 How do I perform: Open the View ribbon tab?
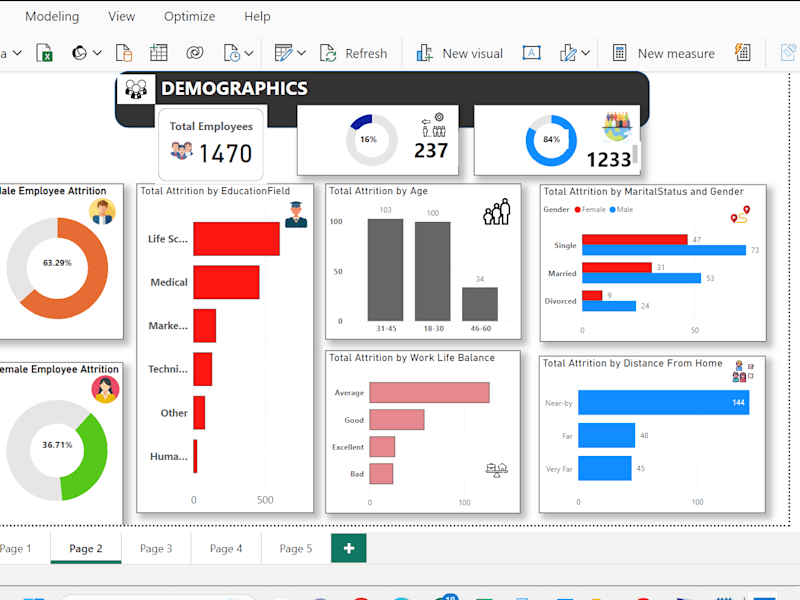click(121, 16)
